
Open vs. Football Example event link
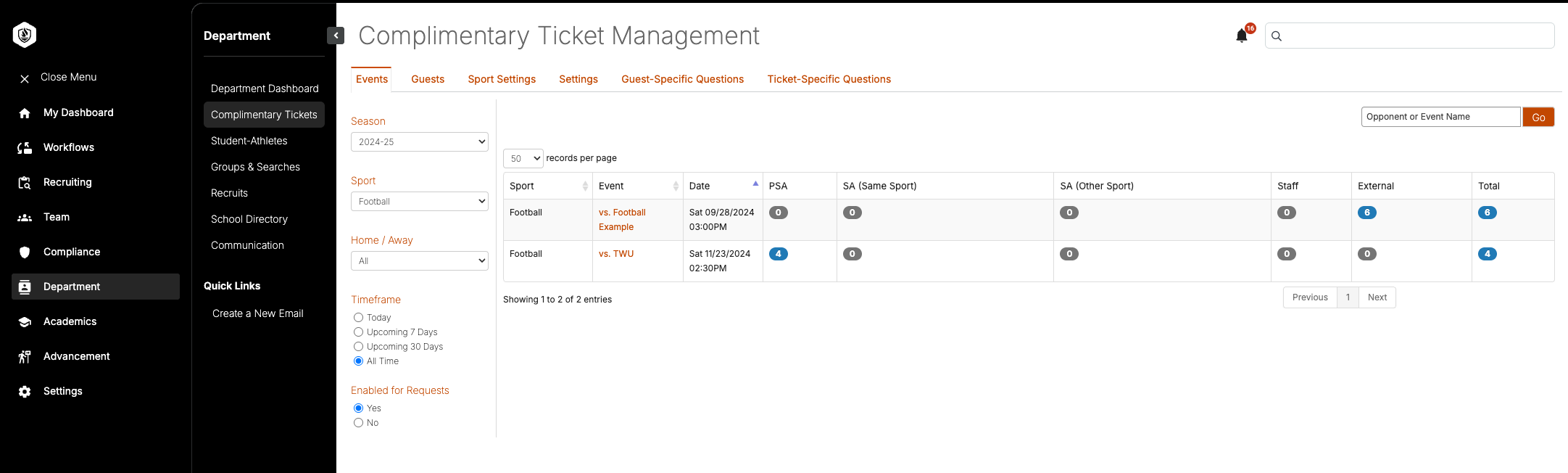622,220
